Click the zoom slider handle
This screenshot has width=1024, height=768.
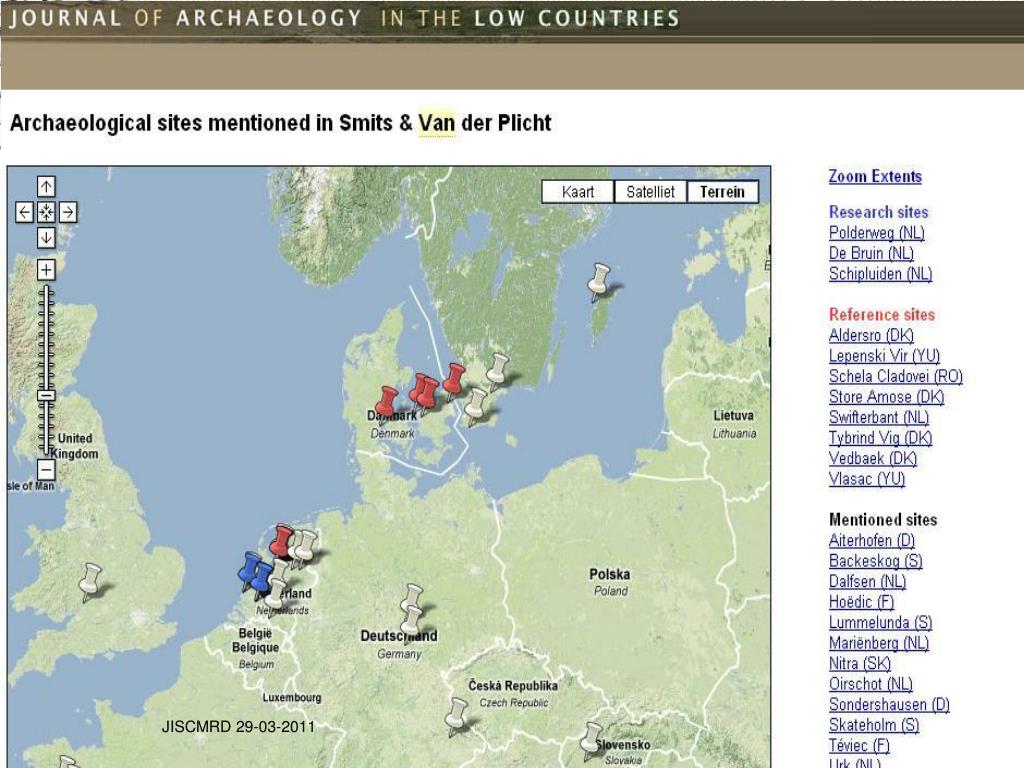(x=46, y=395)
